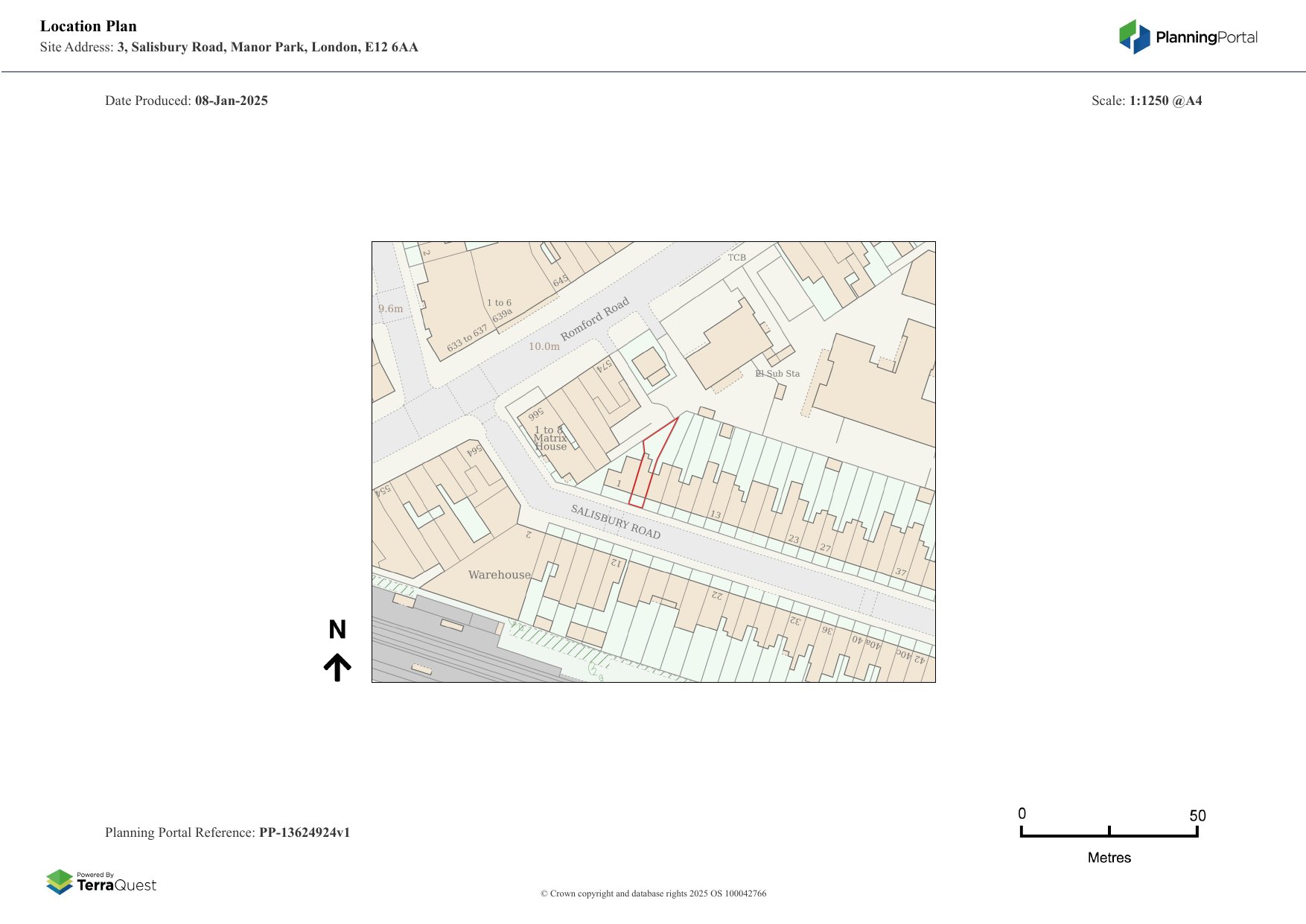Click the PlanningPortal logo icon
Viewport: 1306px width, 924px height.
pos(1134,36)
